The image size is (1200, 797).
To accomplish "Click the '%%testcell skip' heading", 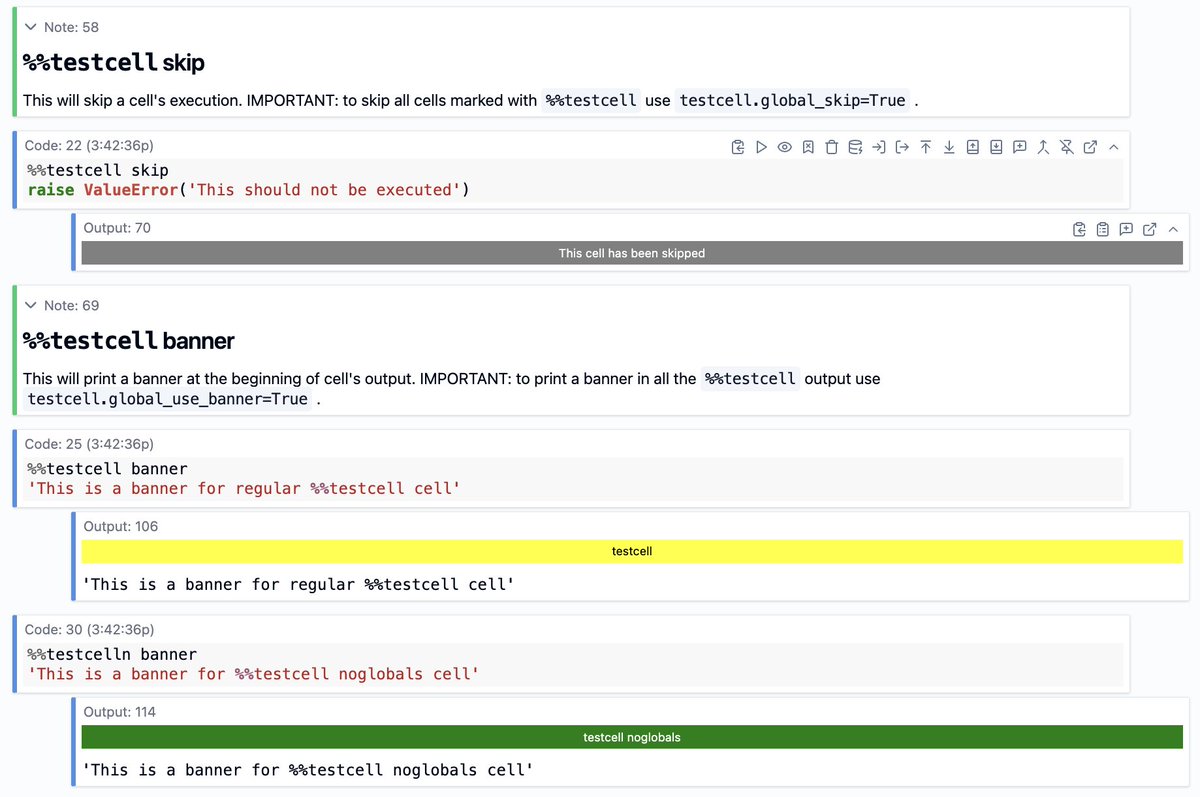I will pyautogui.click(x=114, y=62).
